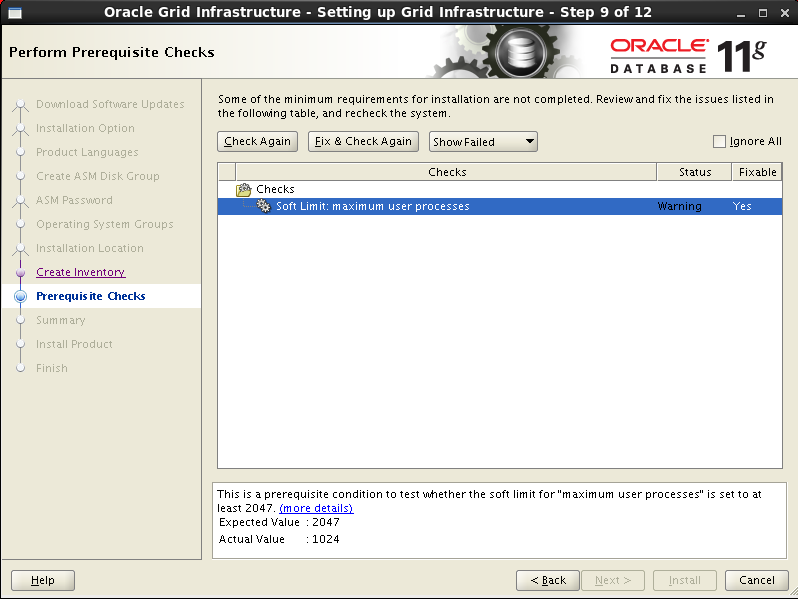This screenshot has width=798, height=599.
Task: Click the Operating System Groups step
Action: [104, 224]
